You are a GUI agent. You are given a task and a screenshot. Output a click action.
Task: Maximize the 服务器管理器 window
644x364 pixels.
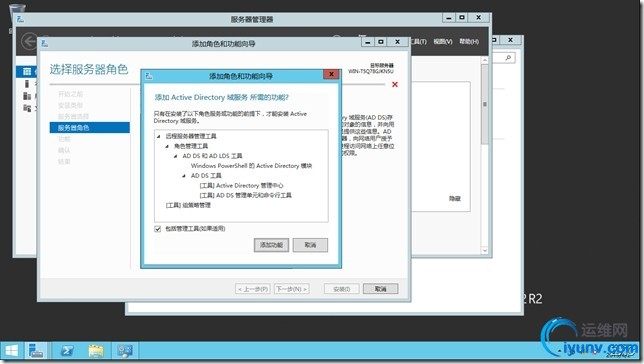(x=462, y=17)
